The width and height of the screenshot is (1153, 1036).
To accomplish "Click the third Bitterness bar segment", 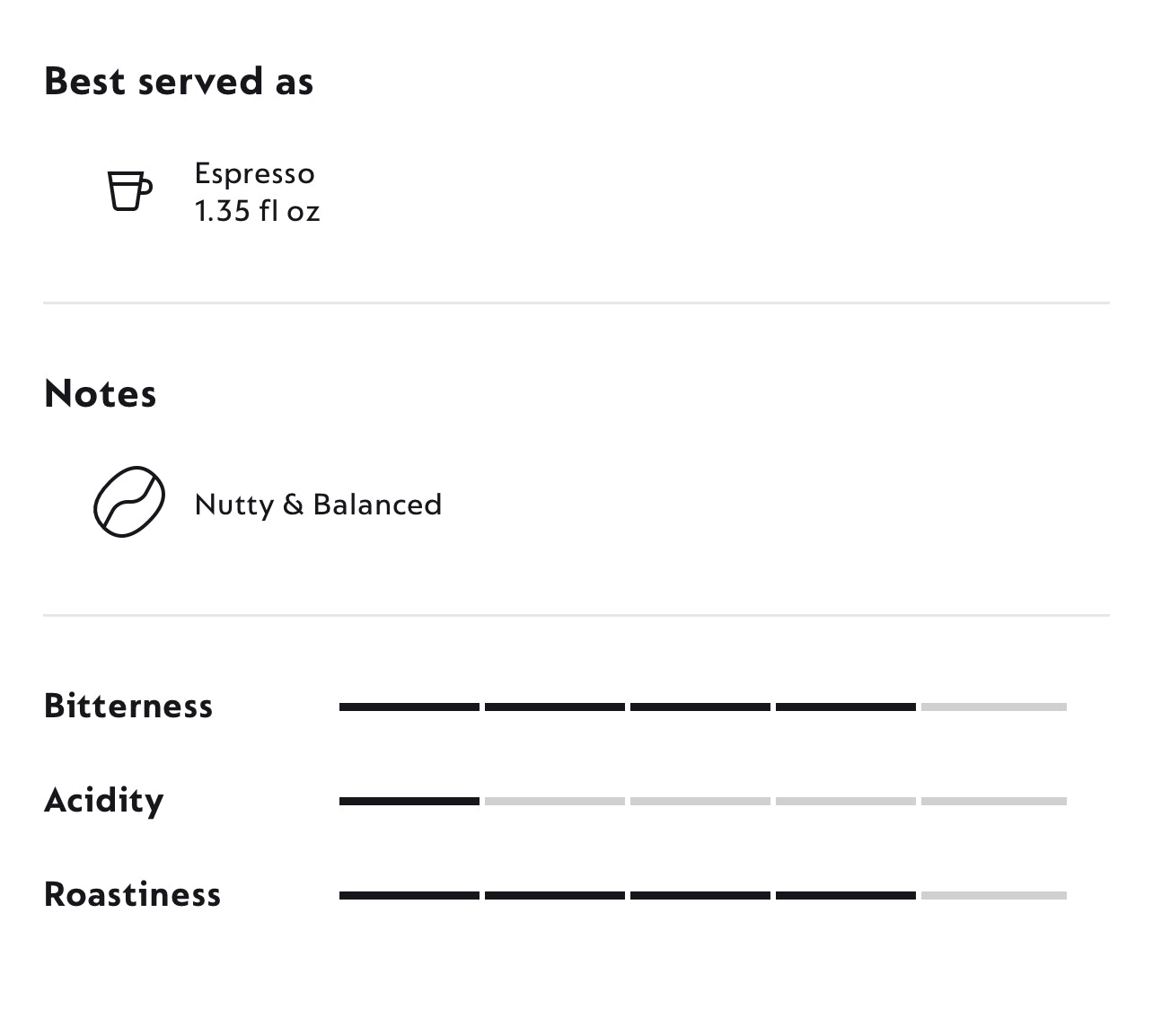I will (700, 707).
